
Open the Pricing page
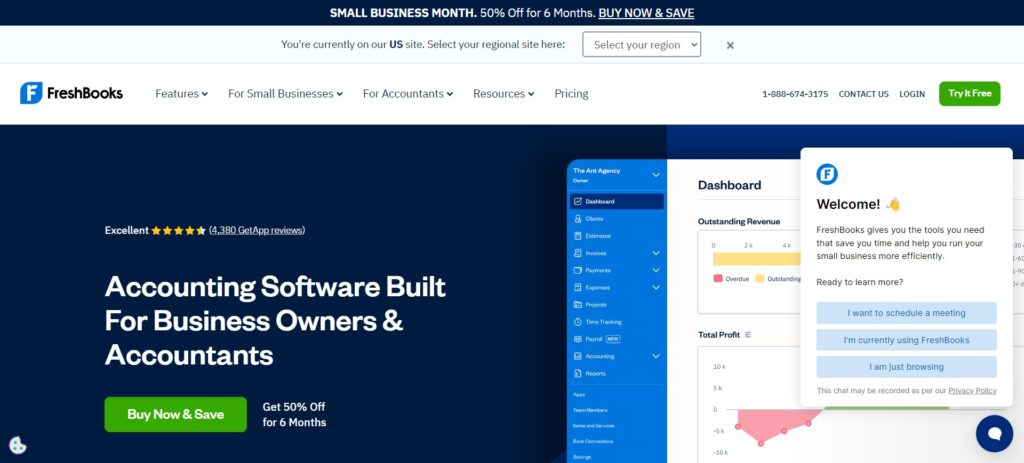point(571,93)
